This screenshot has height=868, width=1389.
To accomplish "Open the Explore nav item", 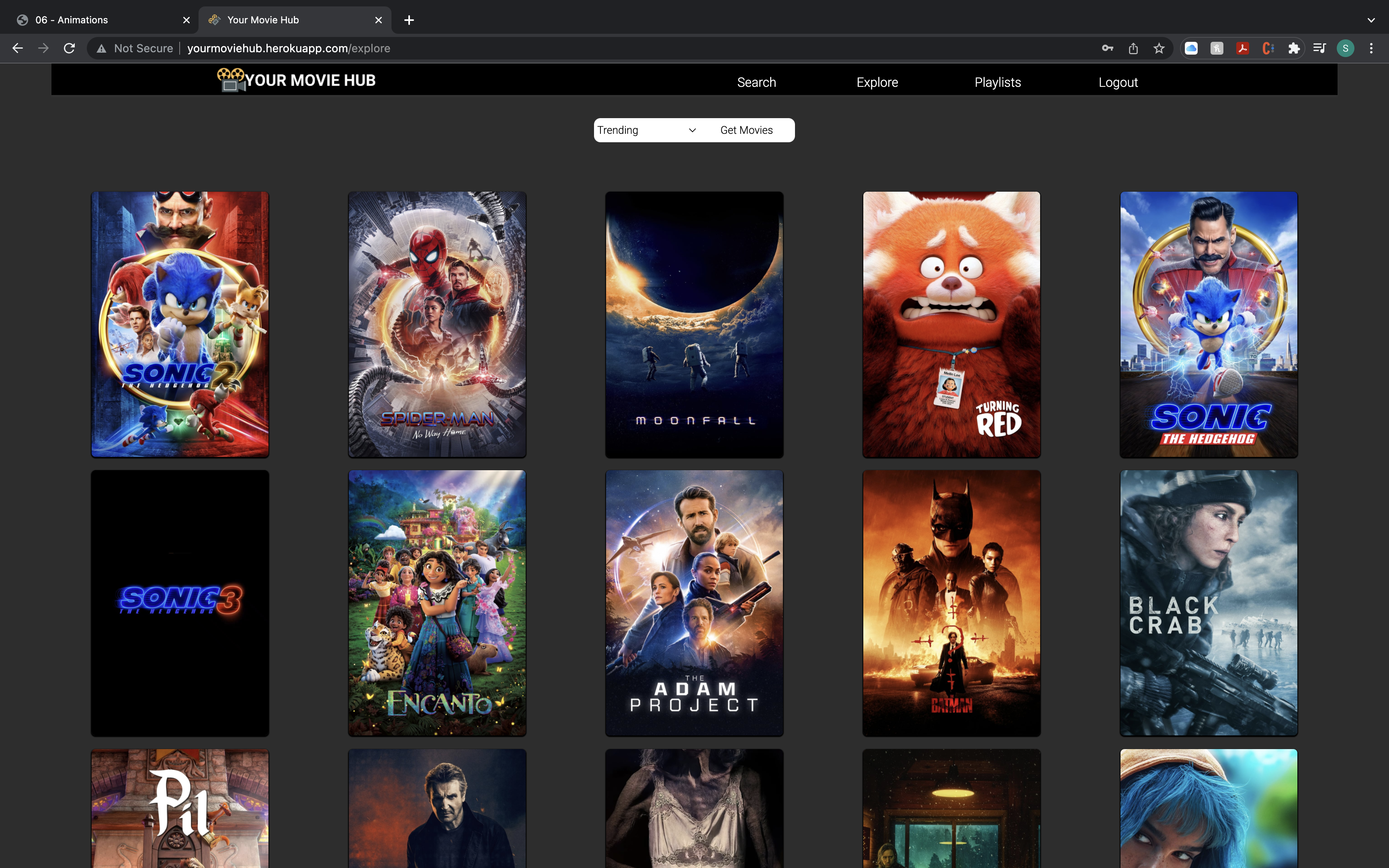I will 877,82.
